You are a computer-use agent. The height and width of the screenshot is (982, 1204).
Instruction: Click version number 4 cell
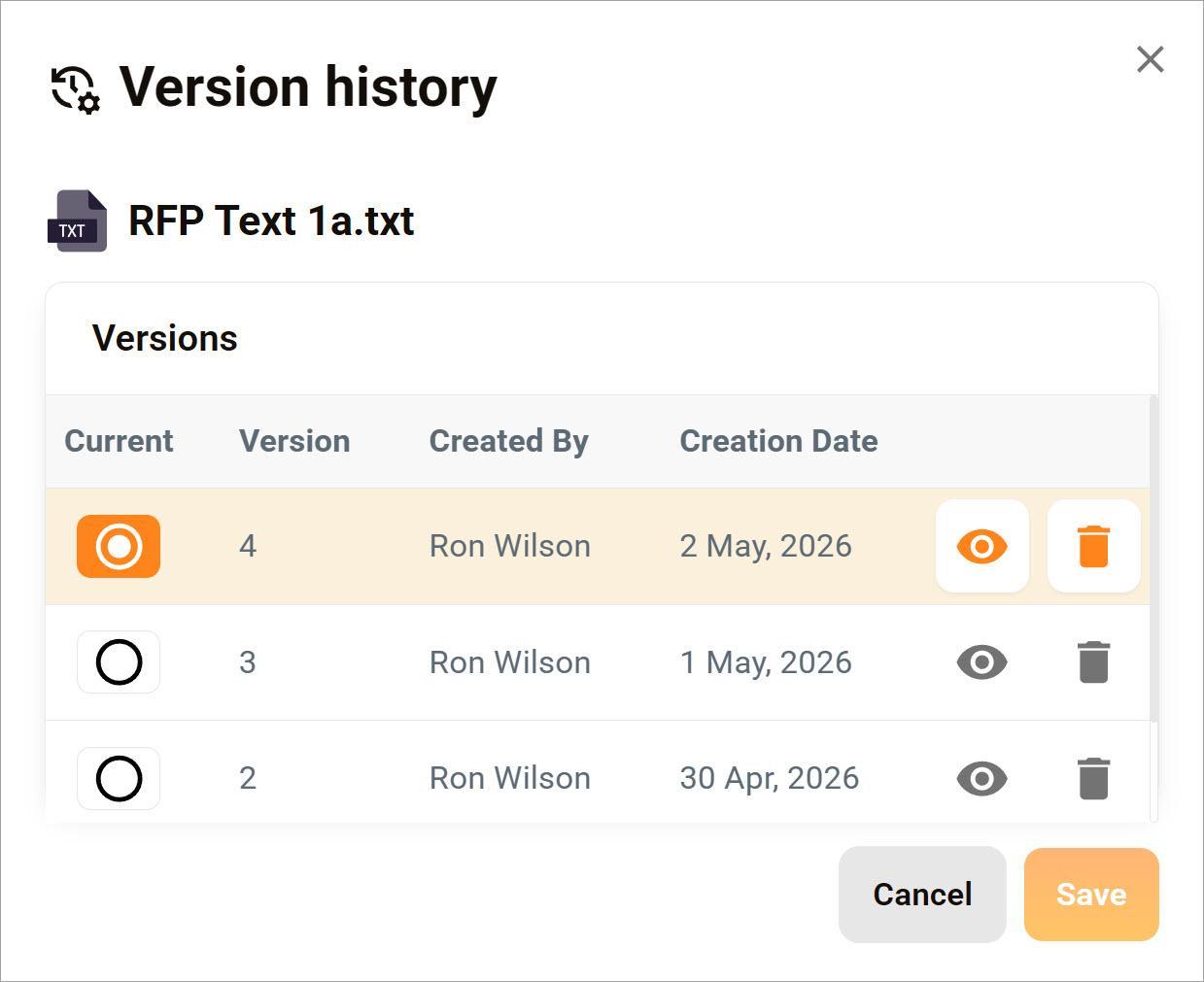point(248,546)
